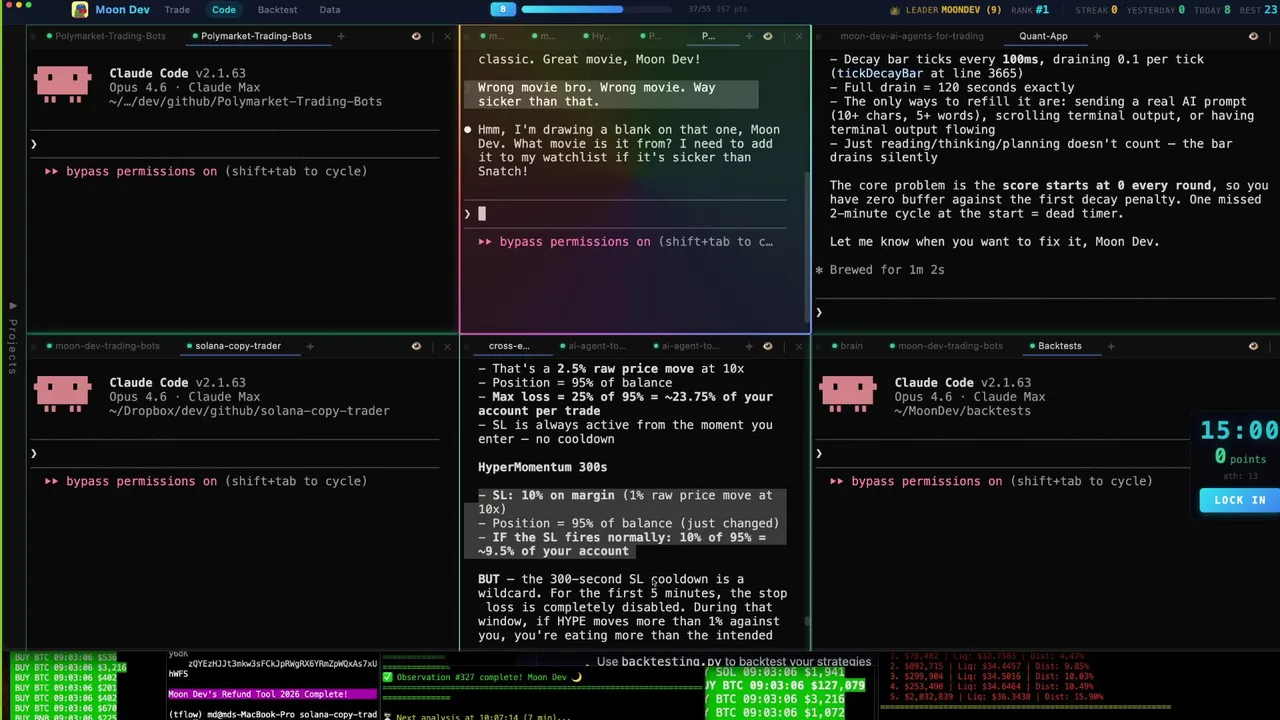Screen dimensions: 1280x720
Task: Select the Backtests tab
Action: [x=1059, y=346]
